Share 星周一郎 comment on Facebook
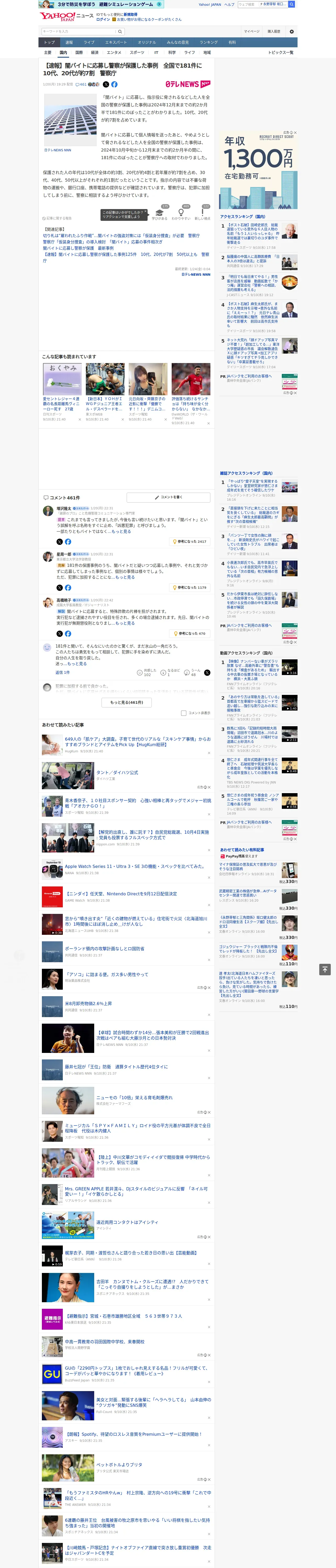The image size is (336, 1568). (68, 588)
